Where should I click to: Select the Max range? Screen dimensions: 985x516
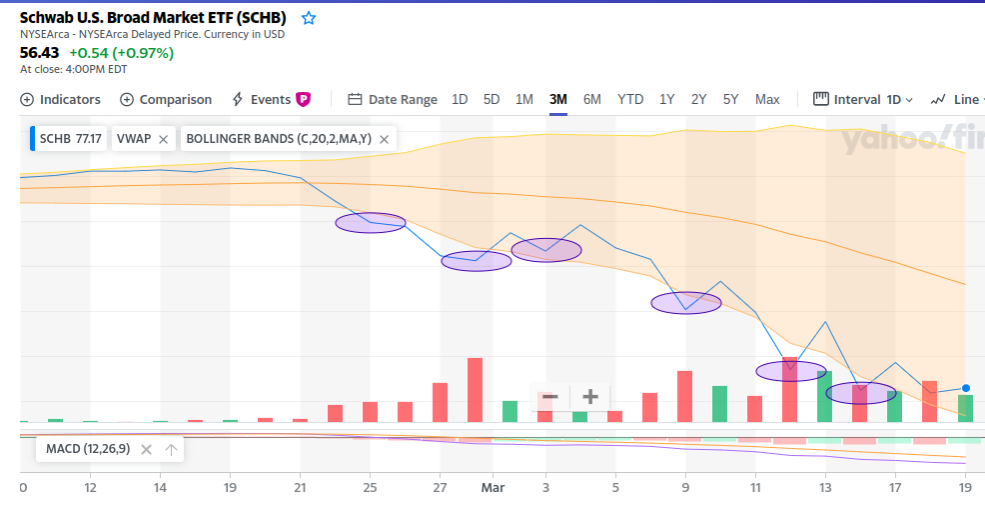pyautogui.click(x=767, y=99)
